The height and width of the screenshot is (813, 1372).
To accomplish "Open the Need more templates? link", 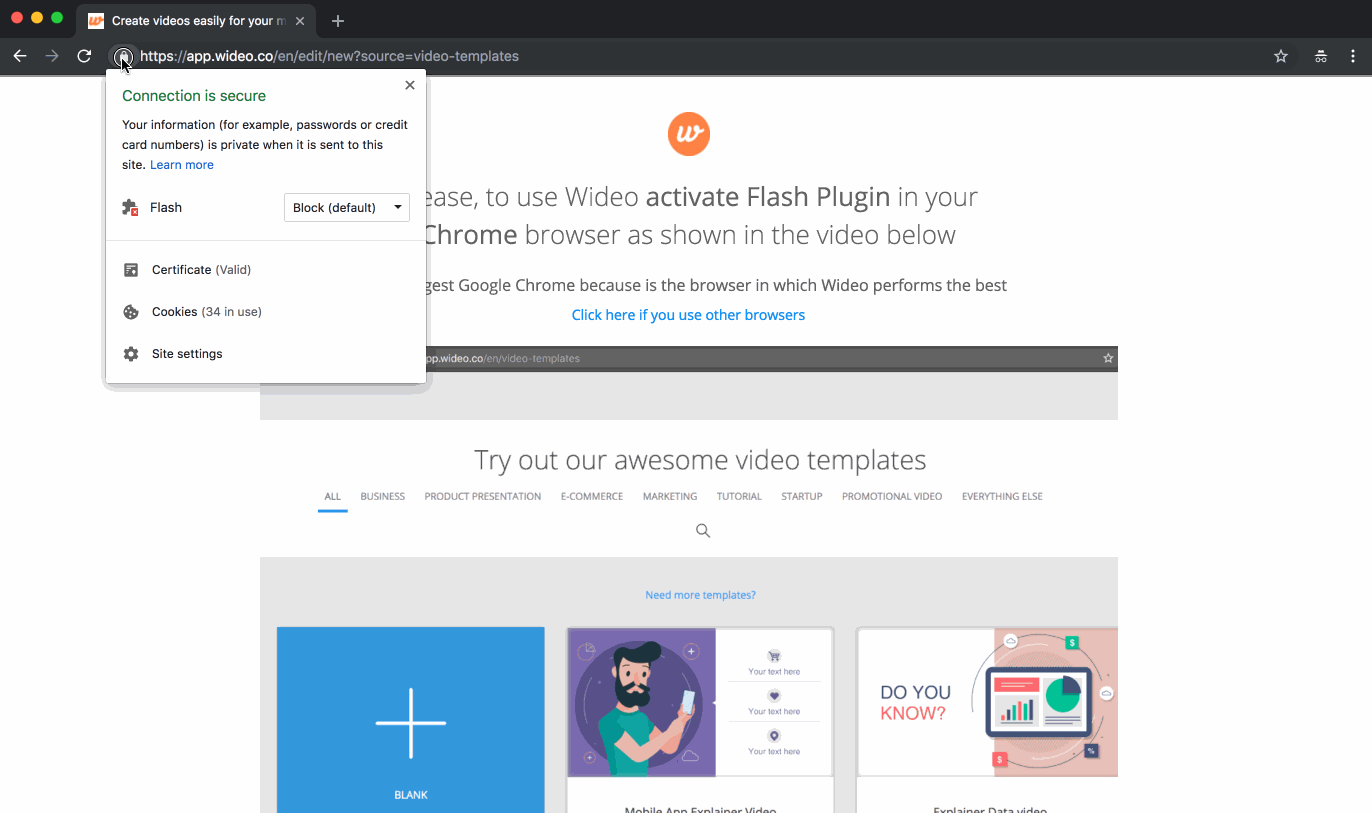I will [700, 595].
